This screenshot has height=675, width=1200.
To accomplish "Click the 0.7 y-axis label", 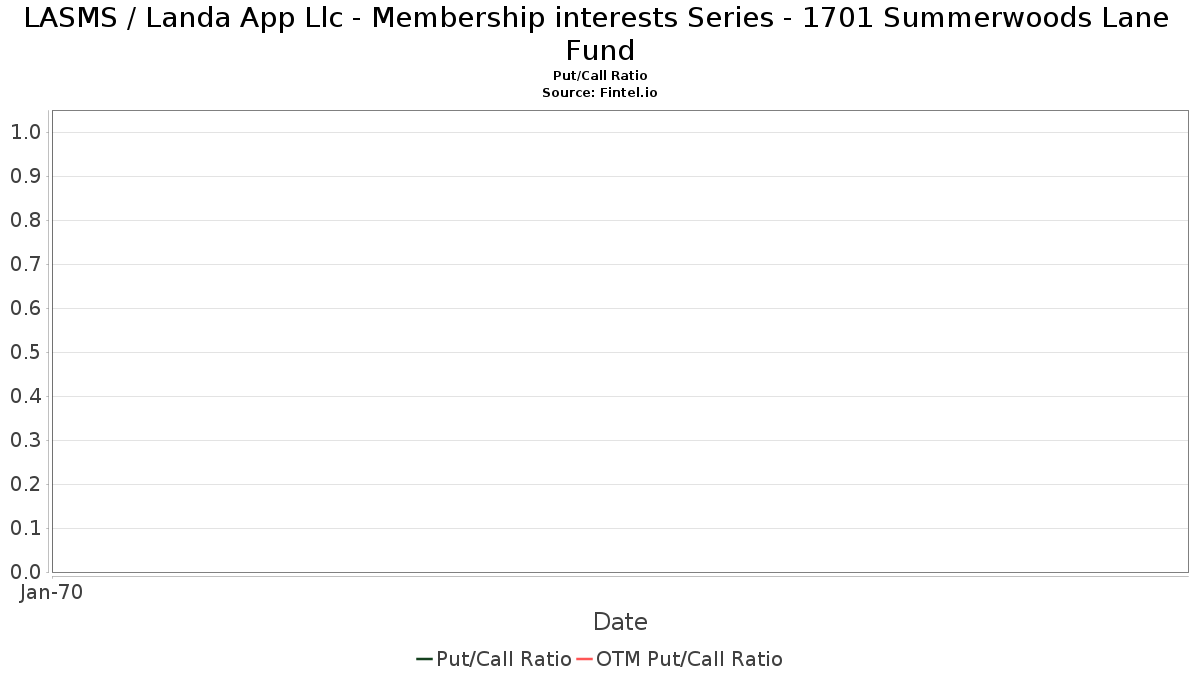I will (25, 264).
